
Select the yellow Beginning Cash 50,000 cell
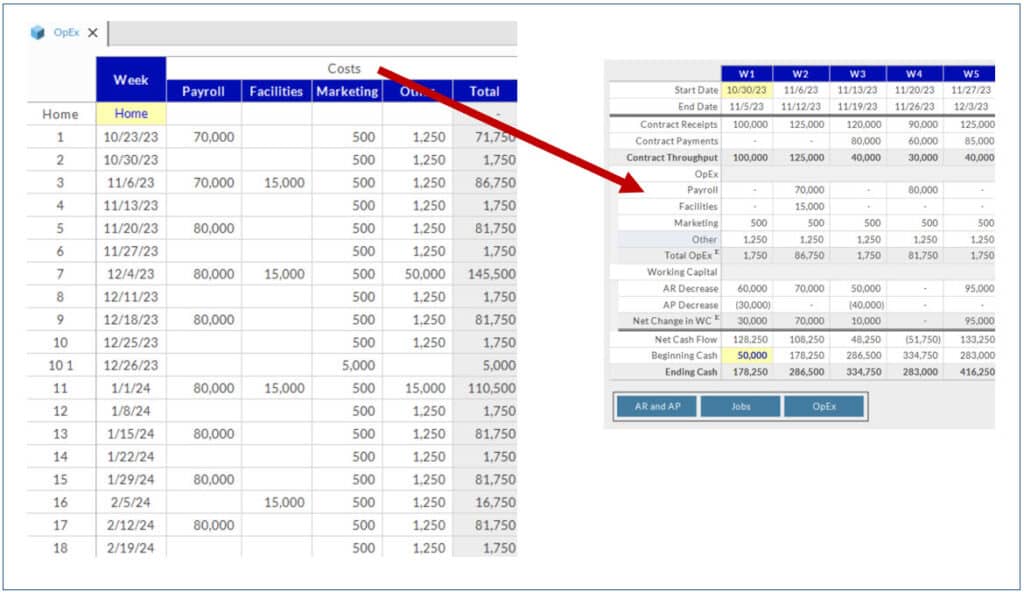point(746,355)
